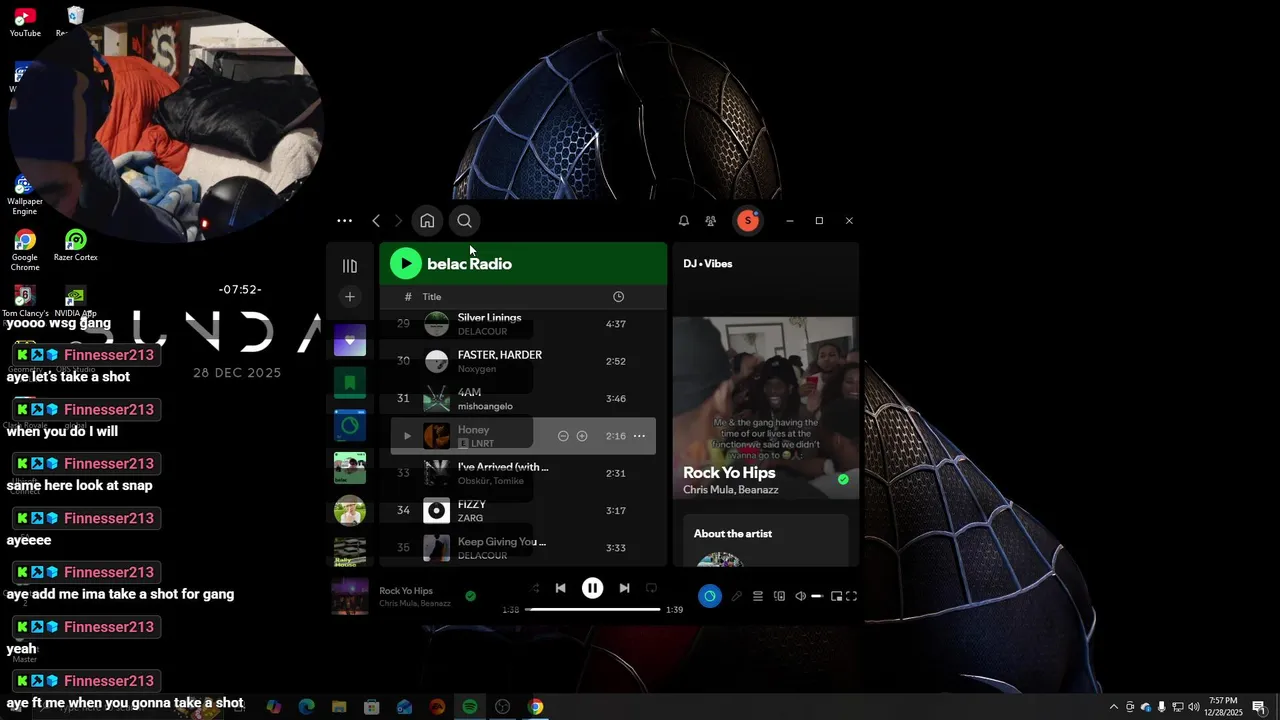
Task: Toggle repeat in the player bar
Action: coord(651,588)
